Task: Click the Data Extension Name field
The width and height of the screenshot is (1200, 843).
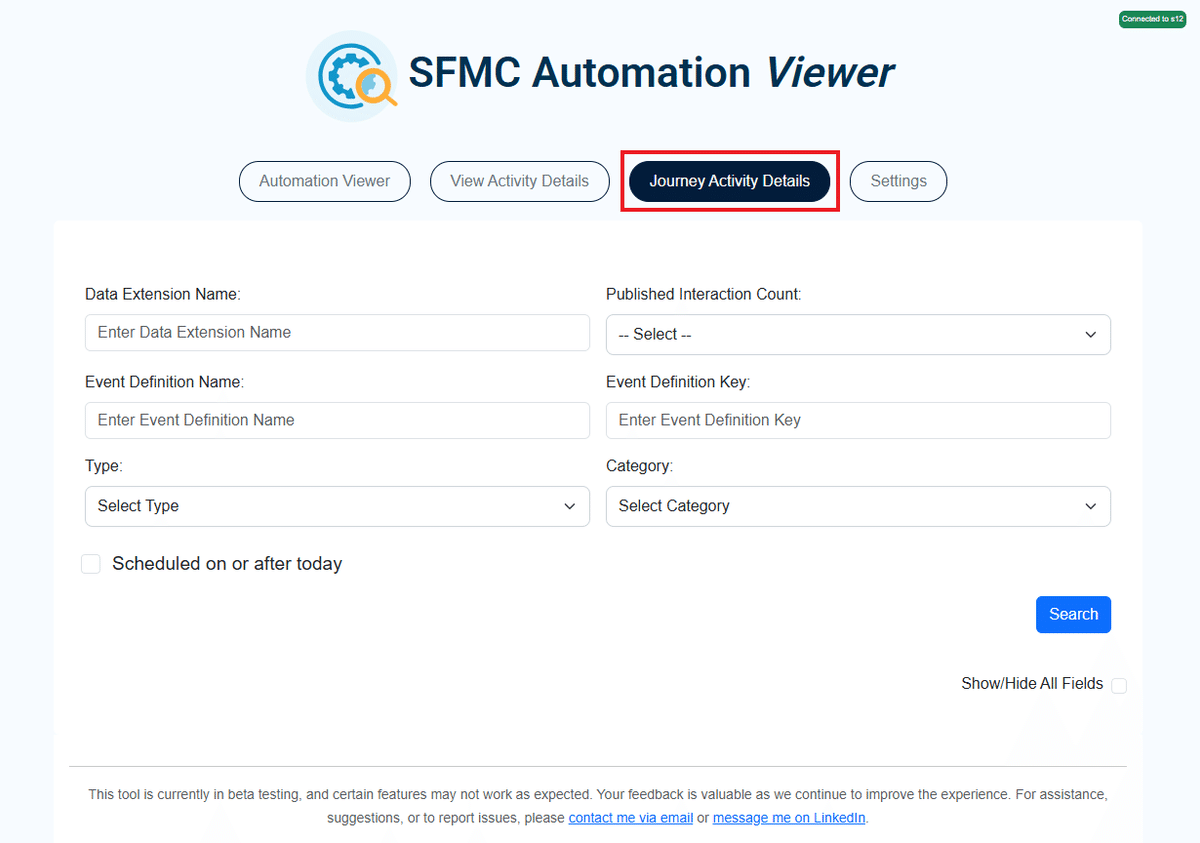Action: (337, 332)
